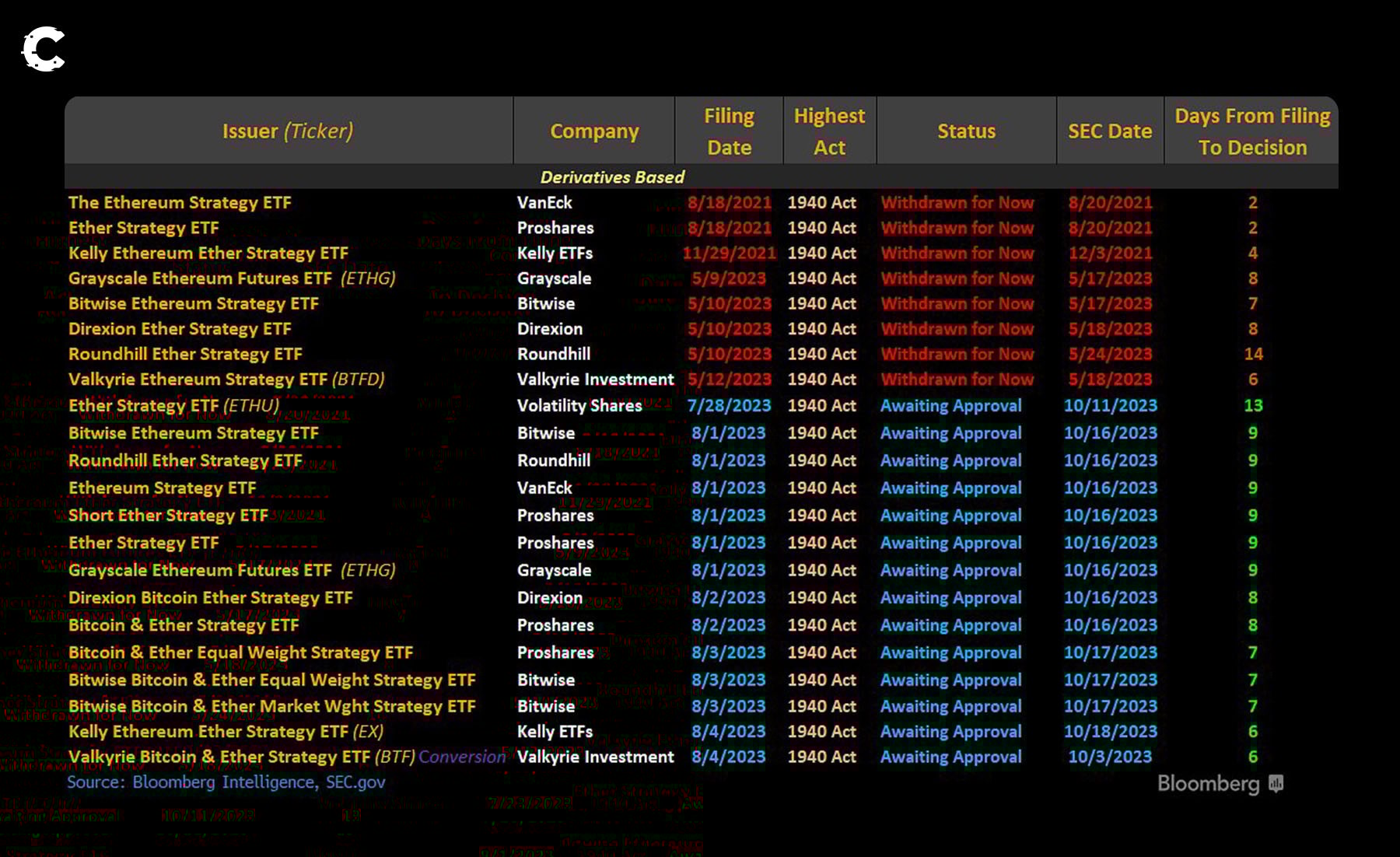Viewport: 1400px width, 857px height.
Task: Click the Status column header
Action: tap(966, 131)
